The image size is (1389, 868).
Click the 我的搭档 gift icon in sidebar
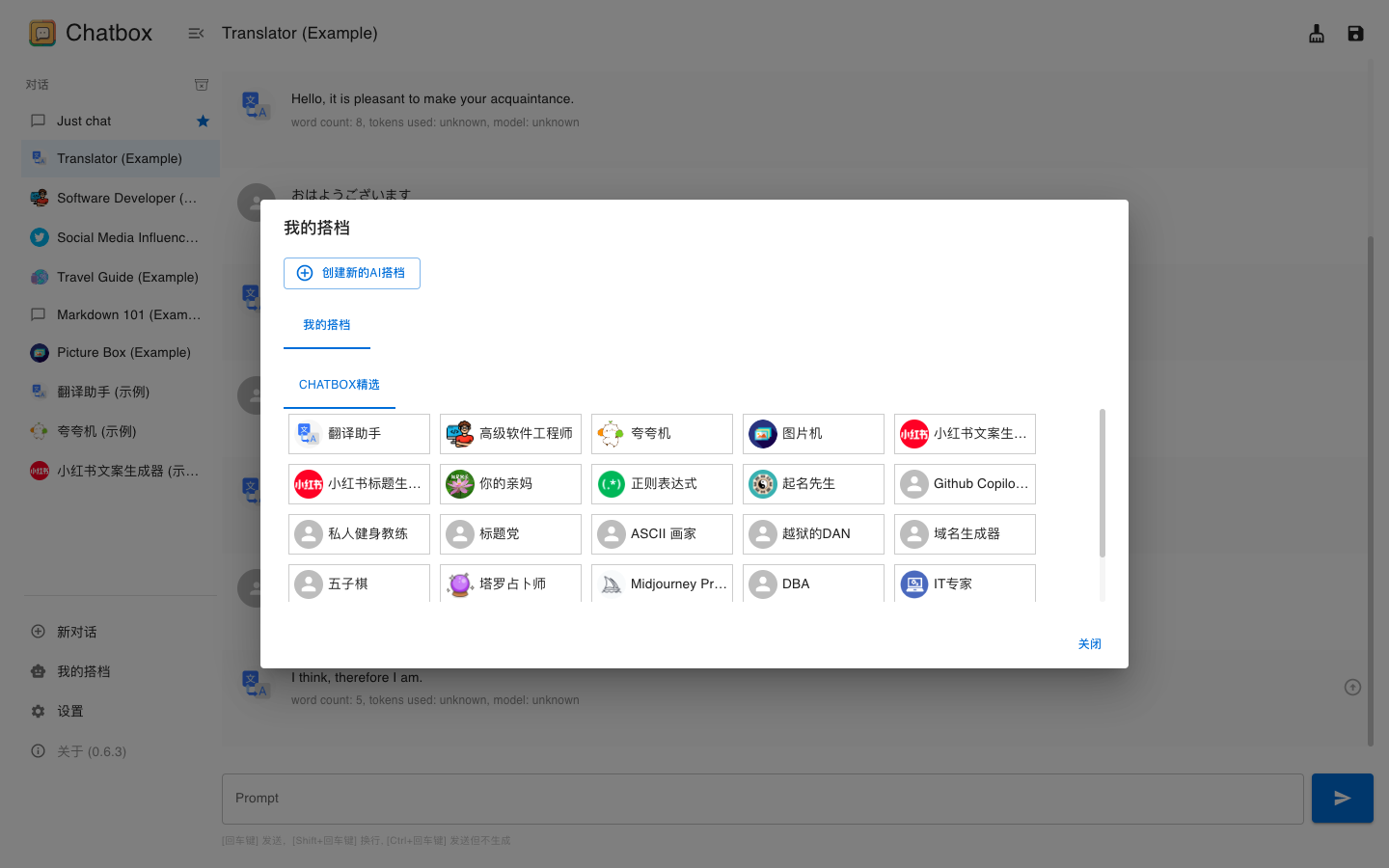click(x=37, y=671)
